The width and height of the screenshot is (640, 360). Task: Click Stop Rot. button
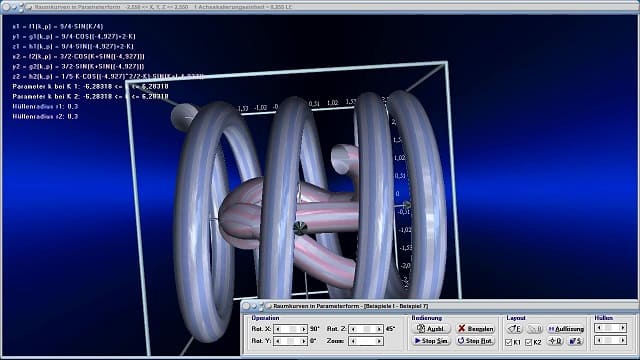475,341
